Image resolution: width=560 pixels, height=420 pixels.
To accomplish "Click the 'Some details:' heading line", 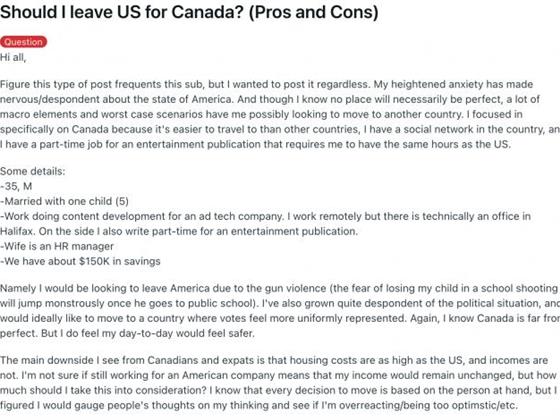I will (32, 171).
